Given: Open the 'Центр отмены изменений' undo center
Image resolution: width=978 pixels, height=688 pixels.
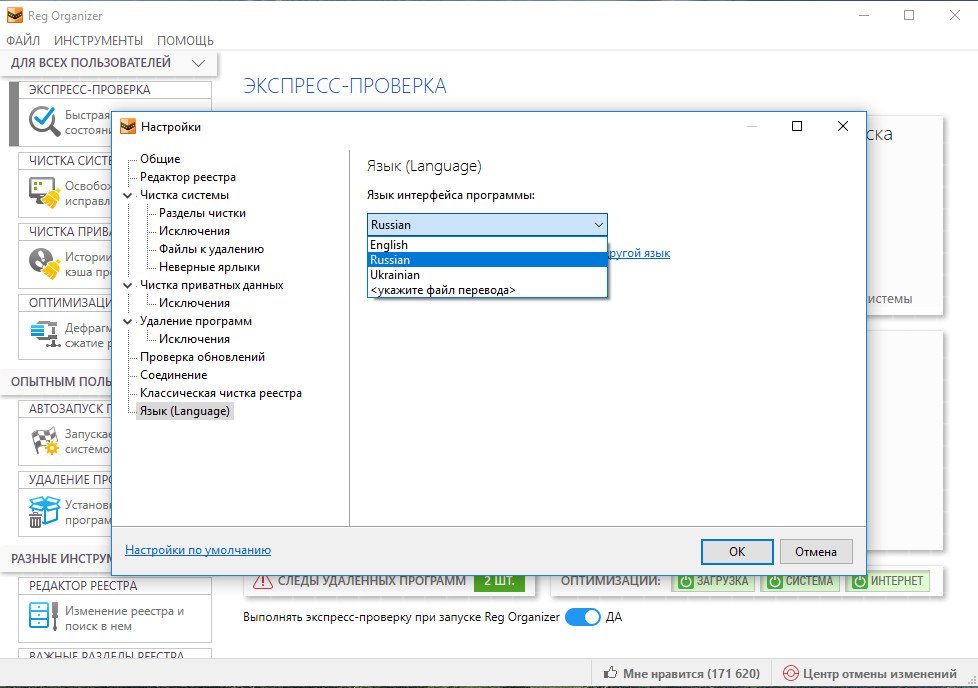Looking at the screenshot, I should coord(869,674).
